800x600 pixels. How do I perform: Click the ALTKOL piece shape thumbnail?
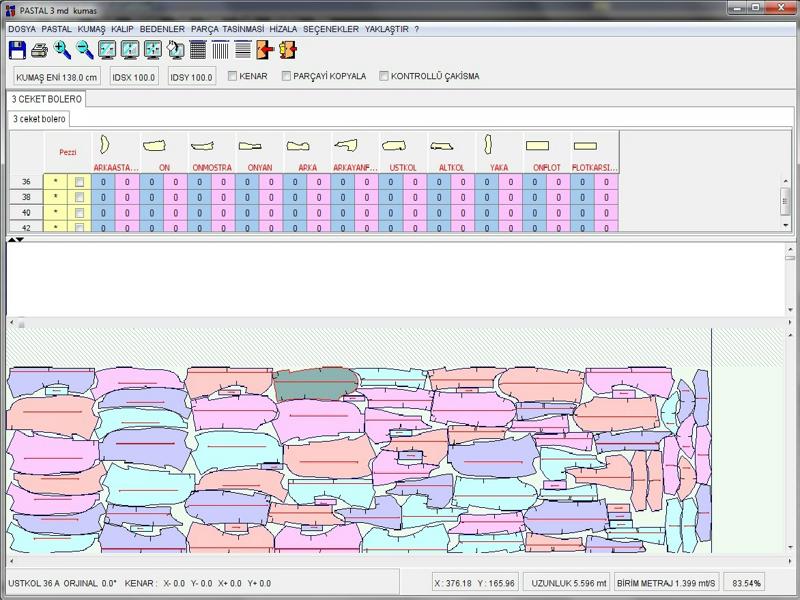[441, 146]
